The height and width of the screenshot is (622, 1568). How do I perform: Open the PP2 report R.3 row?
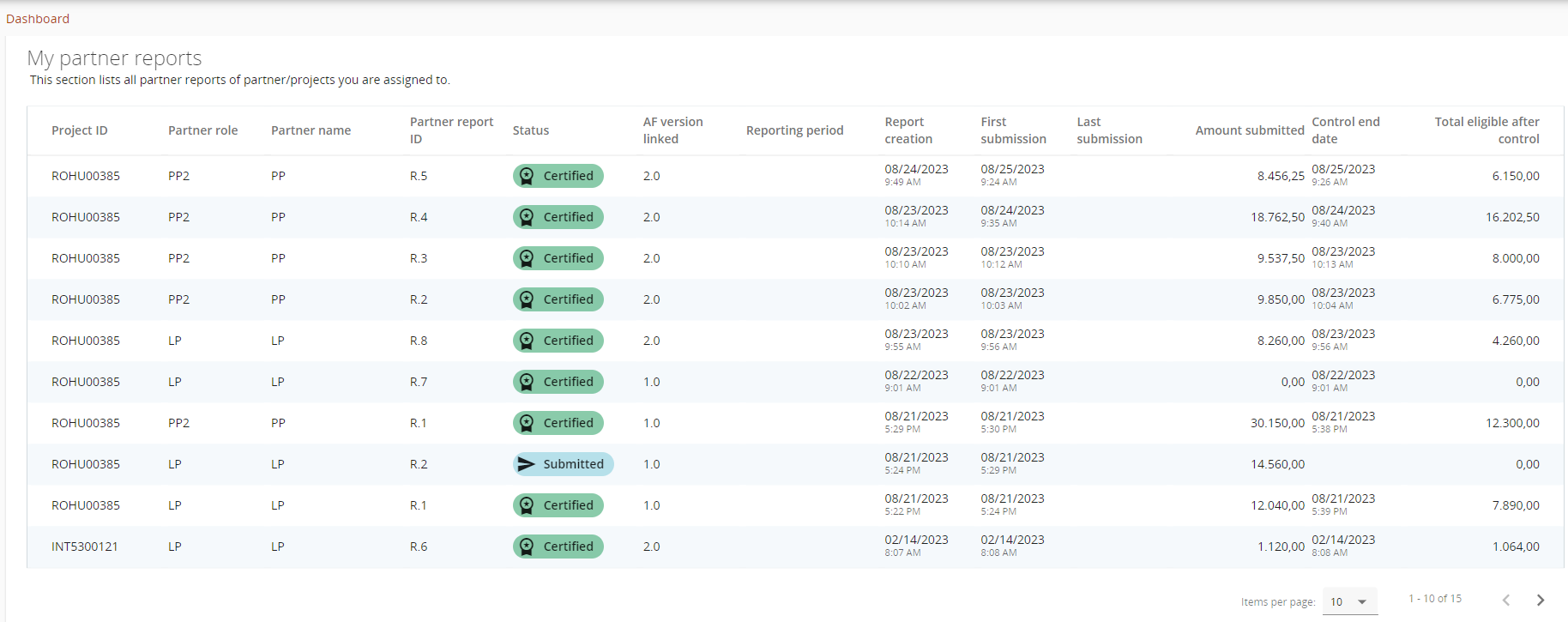tap(418, 258)
